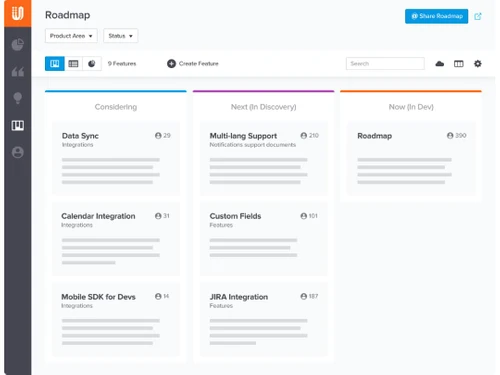This screenshot has width=500, height=375.
Task: Click the UserVoice logo icon
Action: 18,13
